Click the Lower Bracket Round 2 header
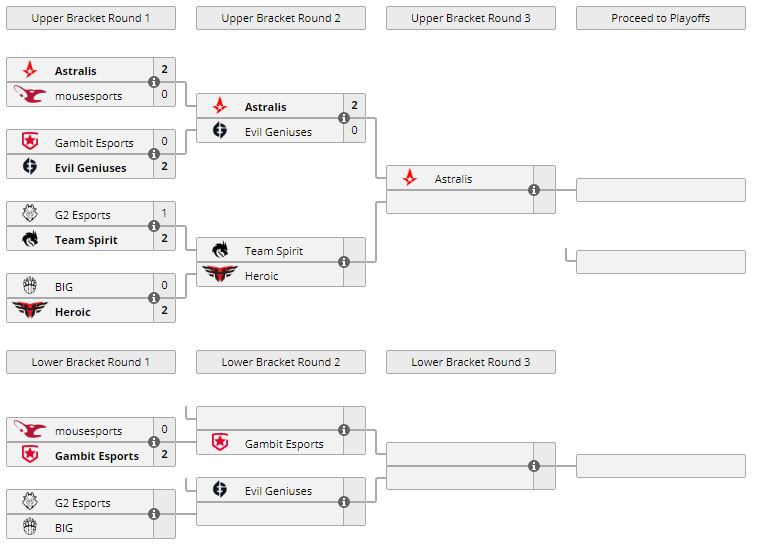The width and height of the screenshot is (763, 552). [x=281, y=362]
